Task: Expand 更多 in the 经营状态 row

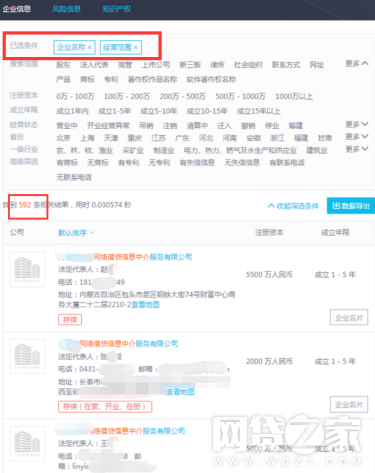Action: [x=357, y=124]
